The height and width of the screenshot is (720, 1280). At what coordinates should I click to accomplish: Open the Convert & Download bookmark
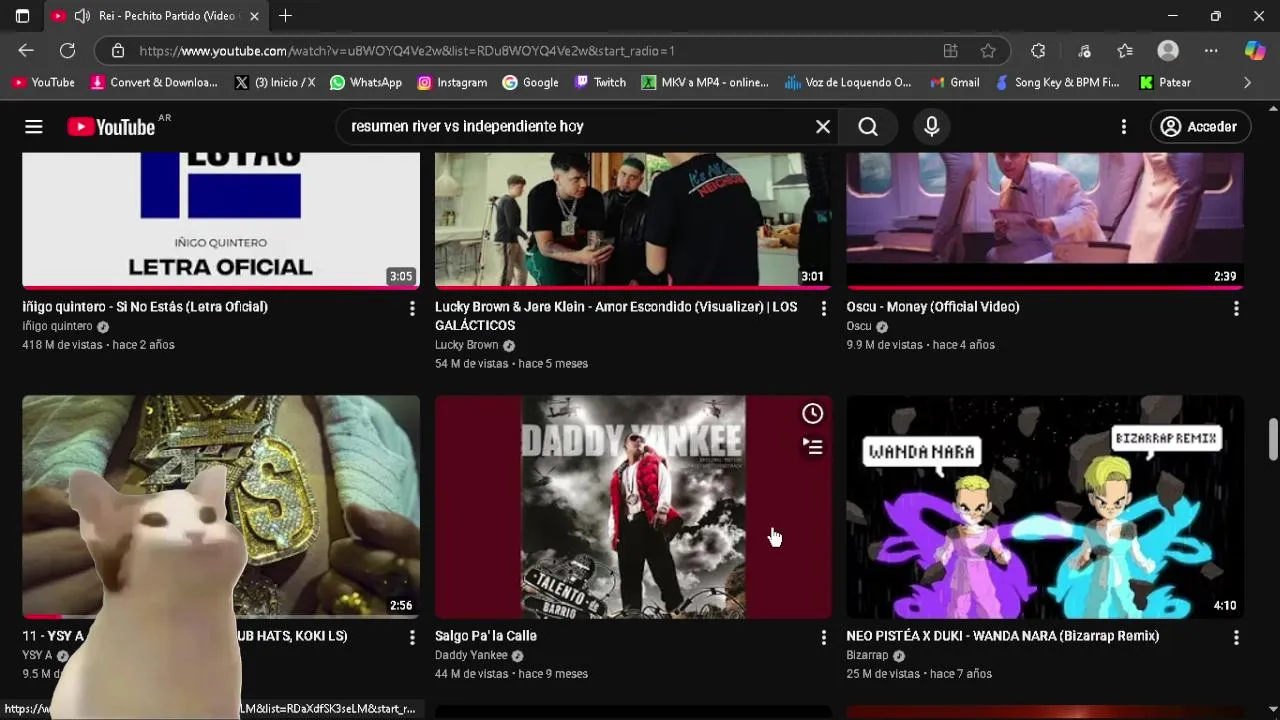tap(154, 83)
